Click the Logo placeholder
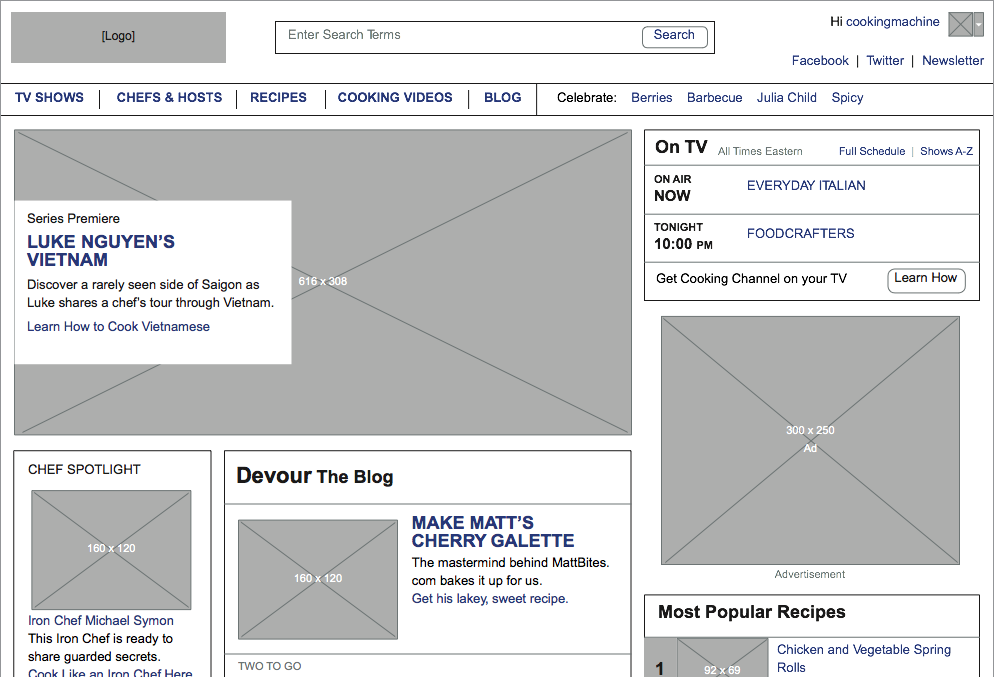 (x=118, y=37)
